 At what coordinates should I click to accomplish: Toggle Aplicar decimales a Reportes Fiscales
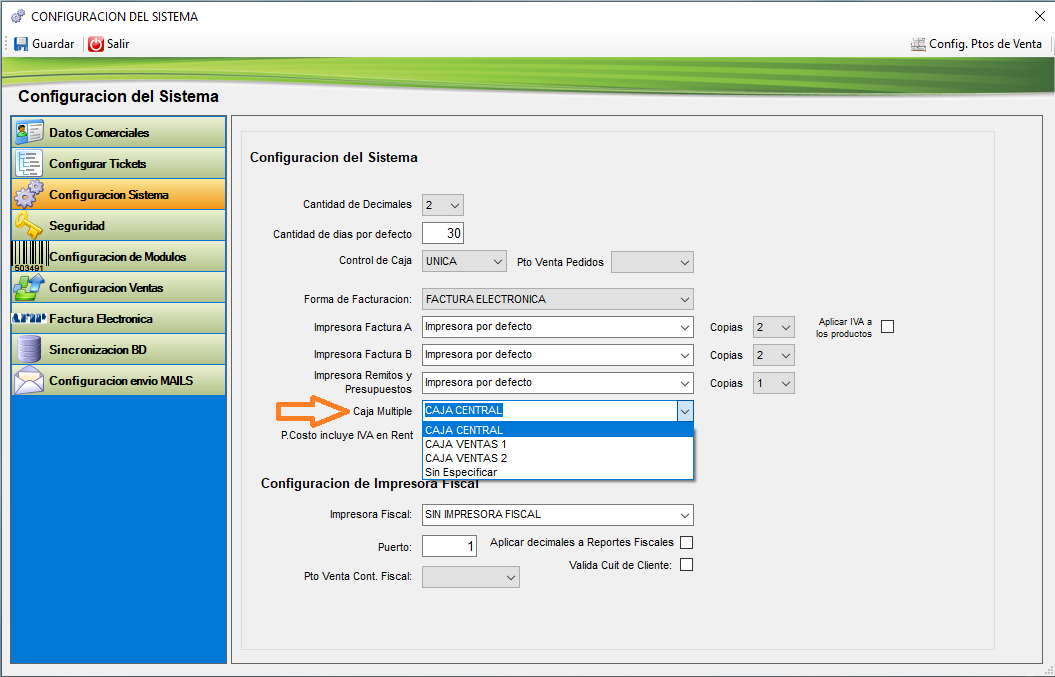tap(686, 543)
